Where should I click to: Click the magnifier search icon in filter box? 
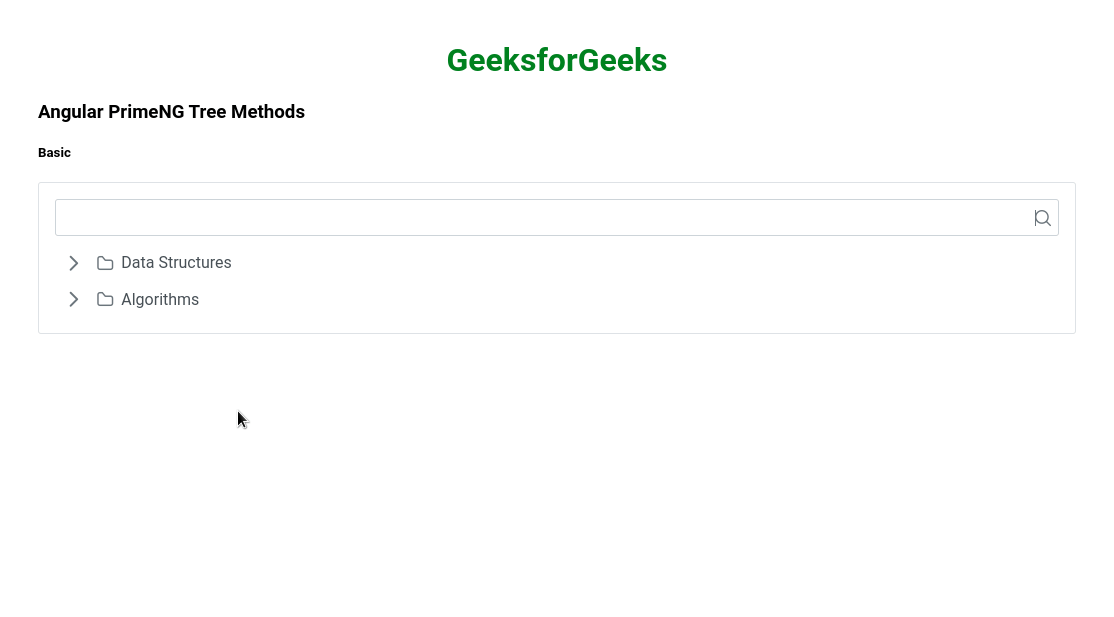click(1042, 218)
